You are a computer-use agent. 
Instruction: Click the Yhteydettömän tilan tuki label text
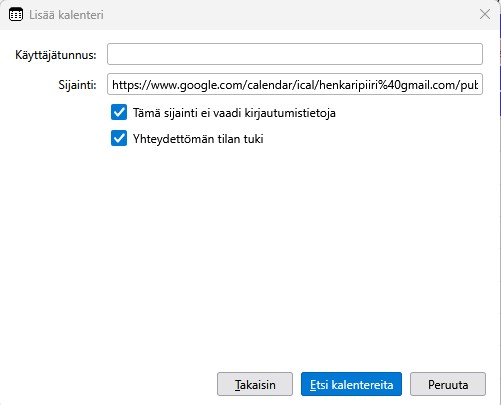(x=198, y=139)
